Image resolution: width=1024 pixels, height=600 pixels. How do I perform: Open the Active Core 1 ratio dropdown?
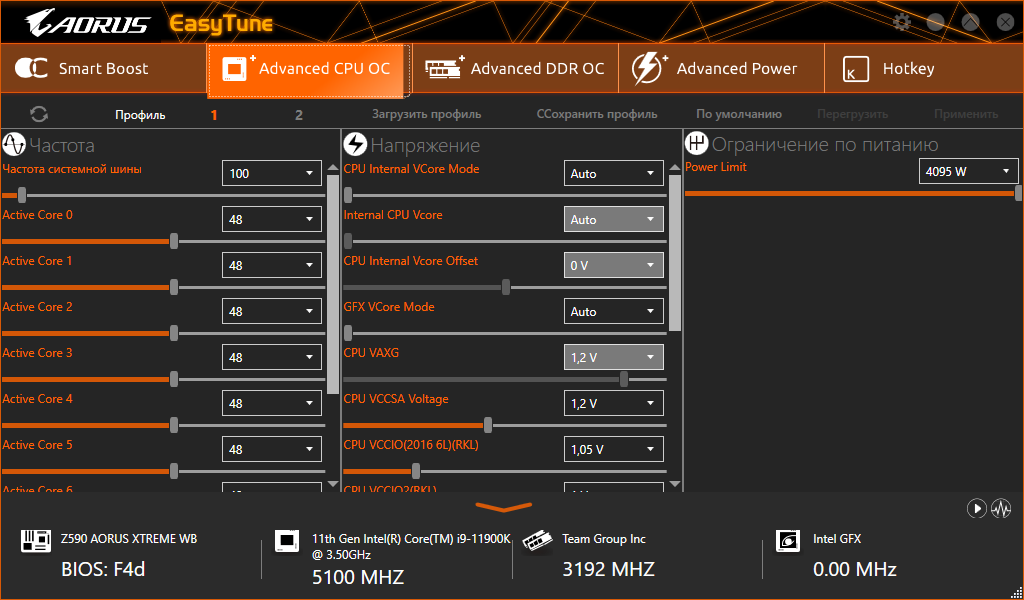pyautogui.click(x=272, y=265)
